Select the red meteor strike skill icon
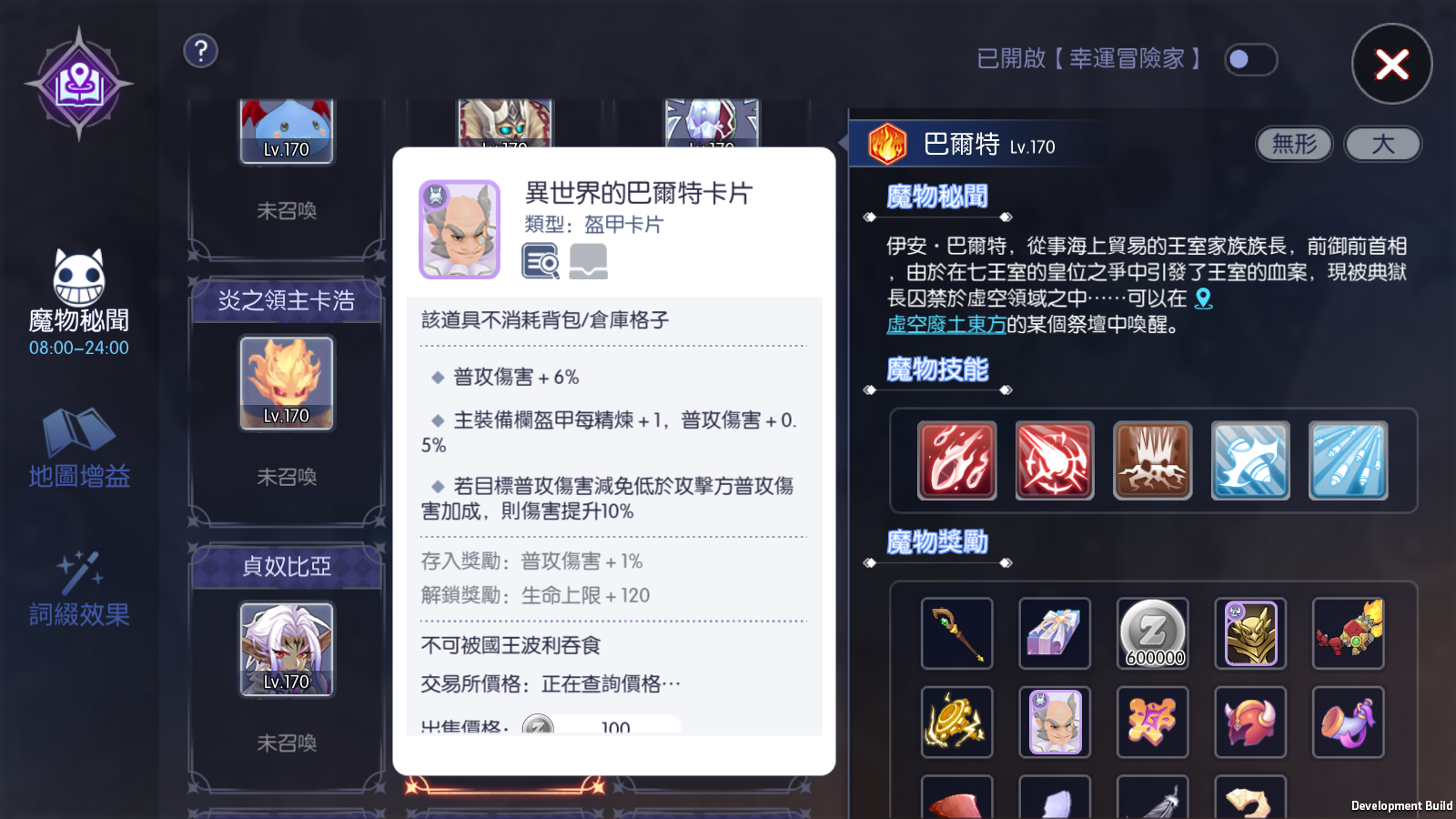The width and height of the screenshot is (1456, 819). (1055, 460)
